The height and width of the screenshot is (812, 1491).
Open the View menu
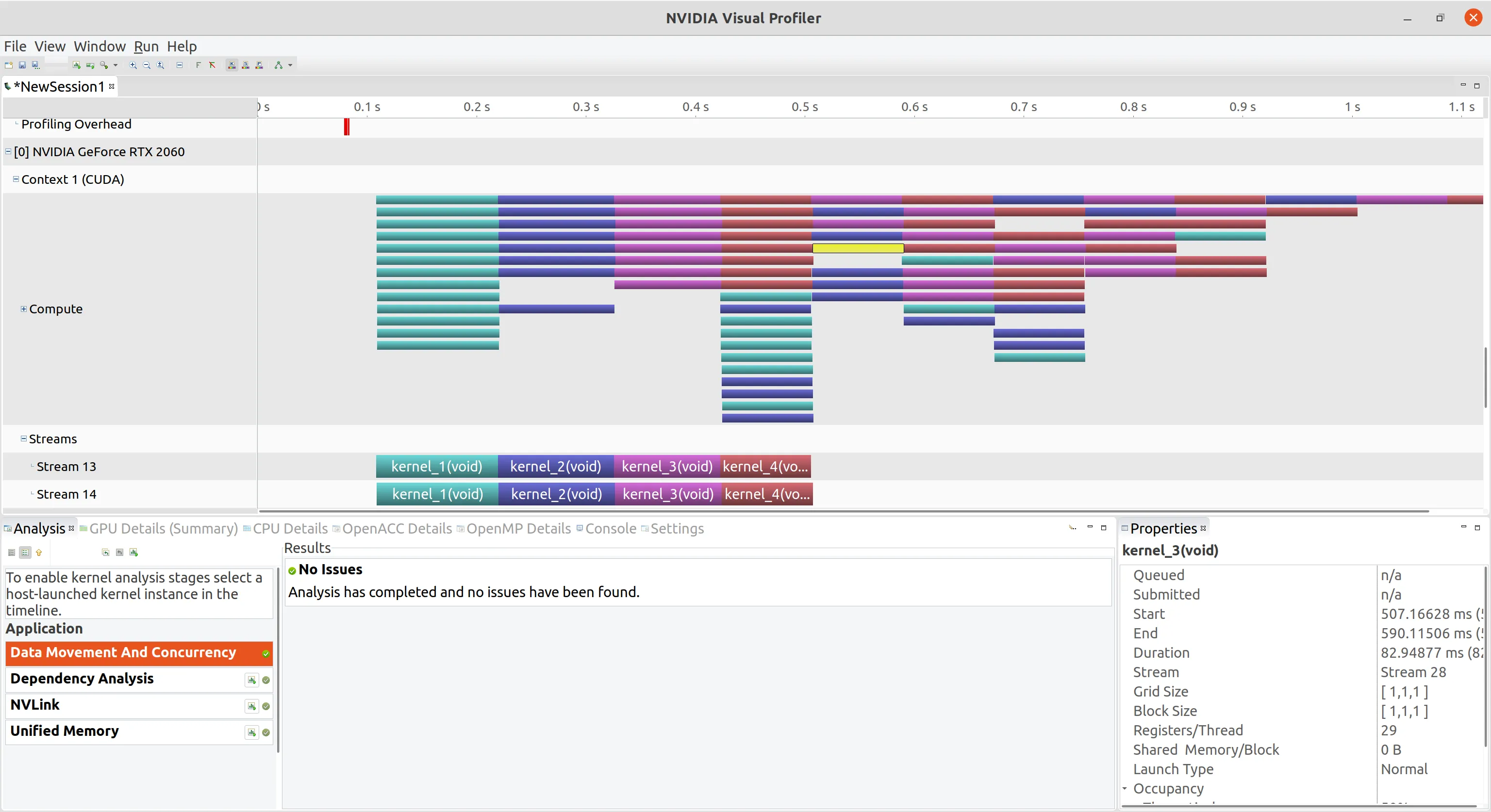coord(50,46)
